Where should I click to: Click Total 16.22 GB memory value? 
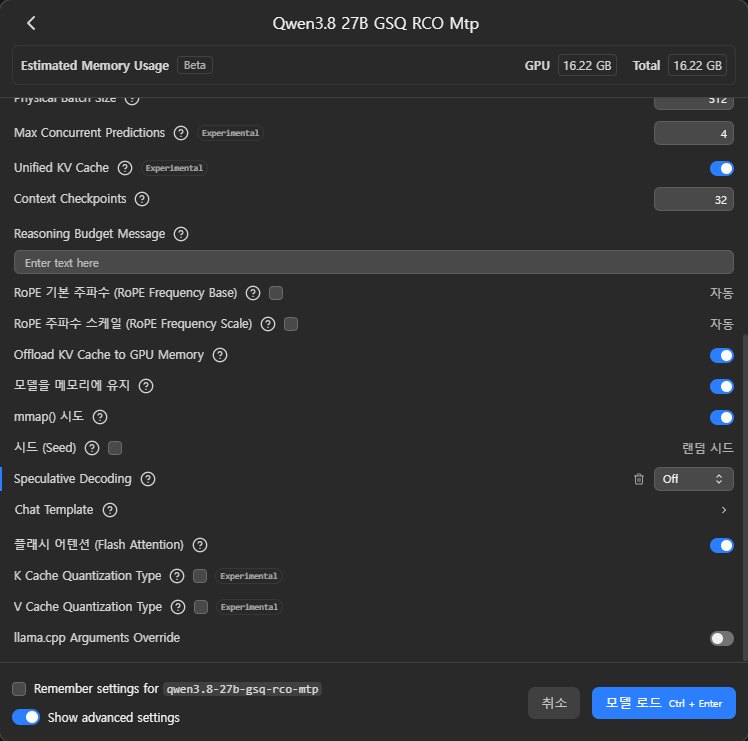coord(697,65)
